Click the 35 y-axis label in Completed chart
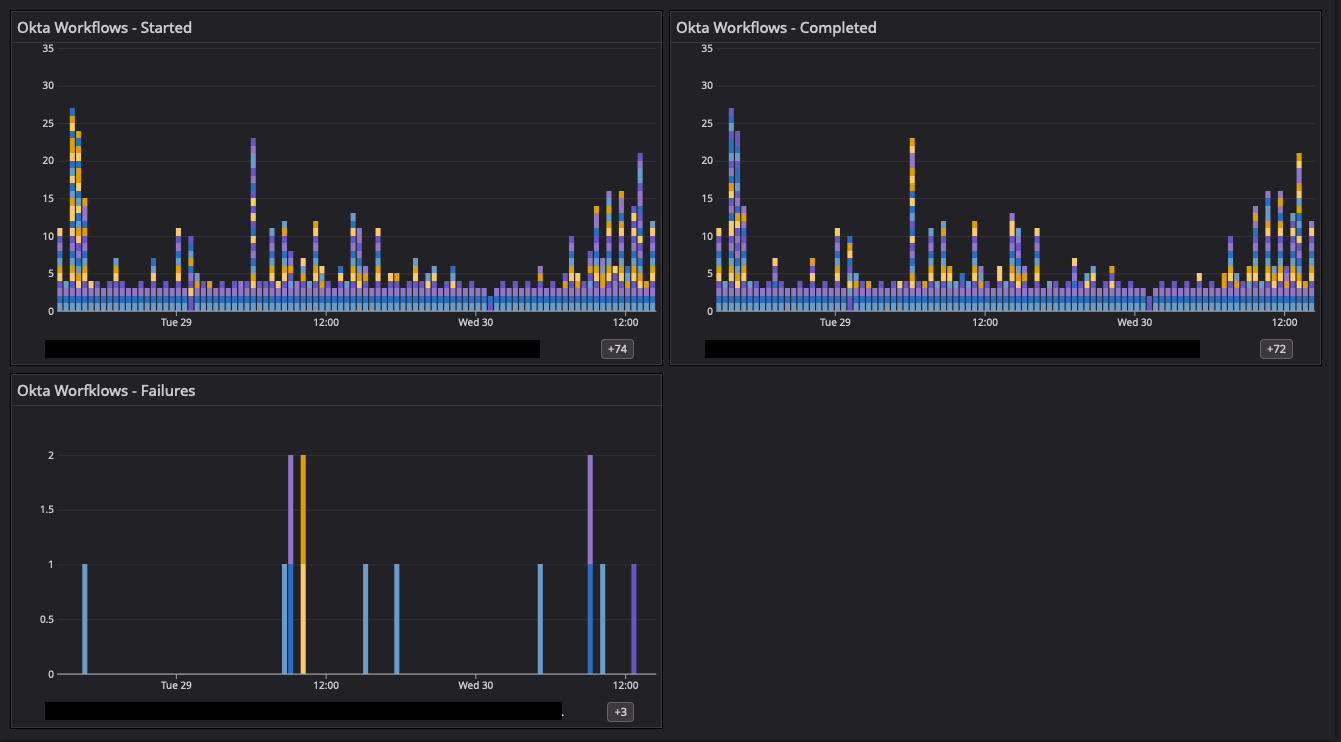This screenshot has height=742, width=1341. (x=707, y=48)
